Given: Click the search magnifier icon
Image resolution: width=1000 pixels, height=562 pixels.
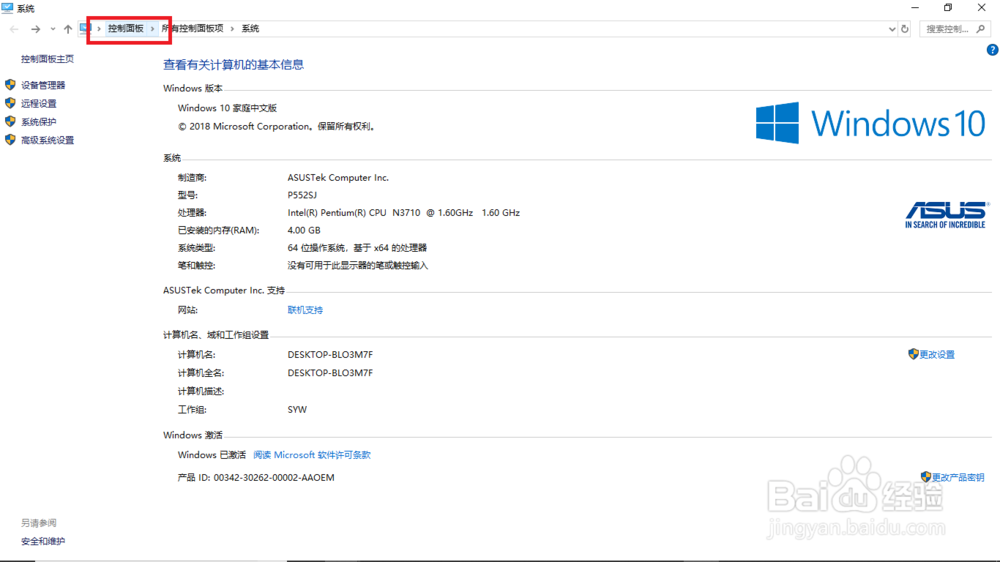Looking at the screenshot, I should tap(981, 29).
